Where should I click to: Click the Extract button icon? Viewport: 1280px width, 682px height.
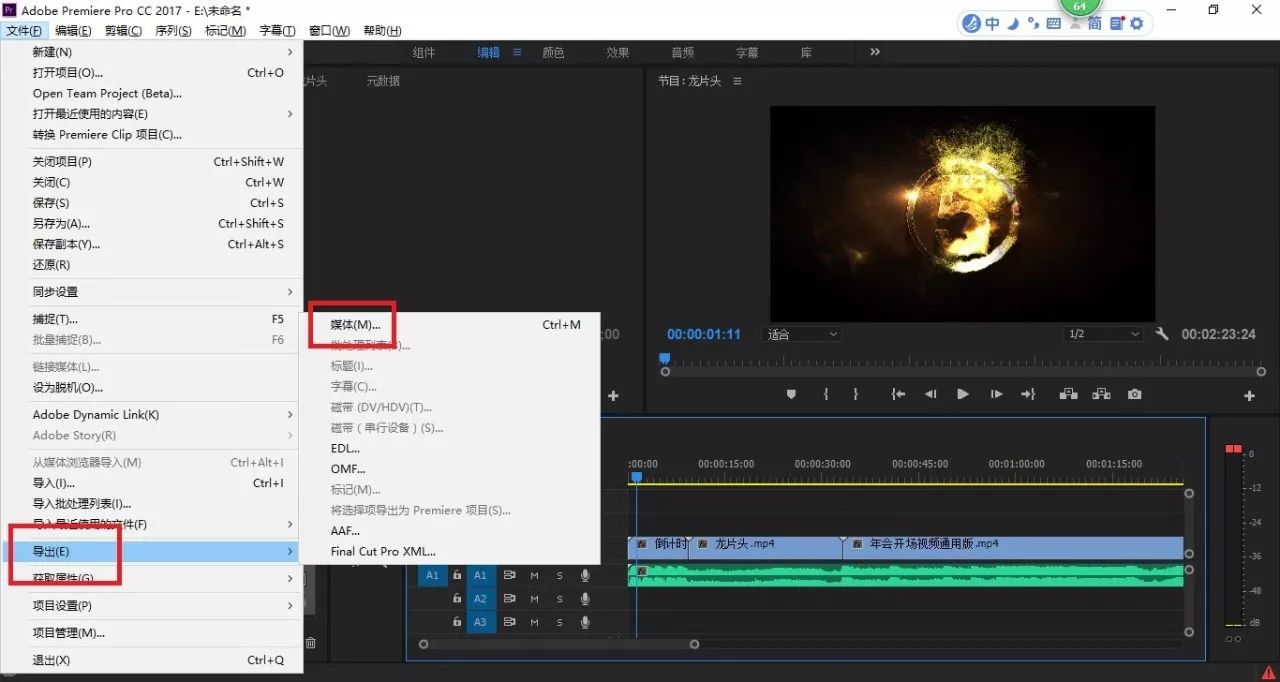coord(1101,395)
